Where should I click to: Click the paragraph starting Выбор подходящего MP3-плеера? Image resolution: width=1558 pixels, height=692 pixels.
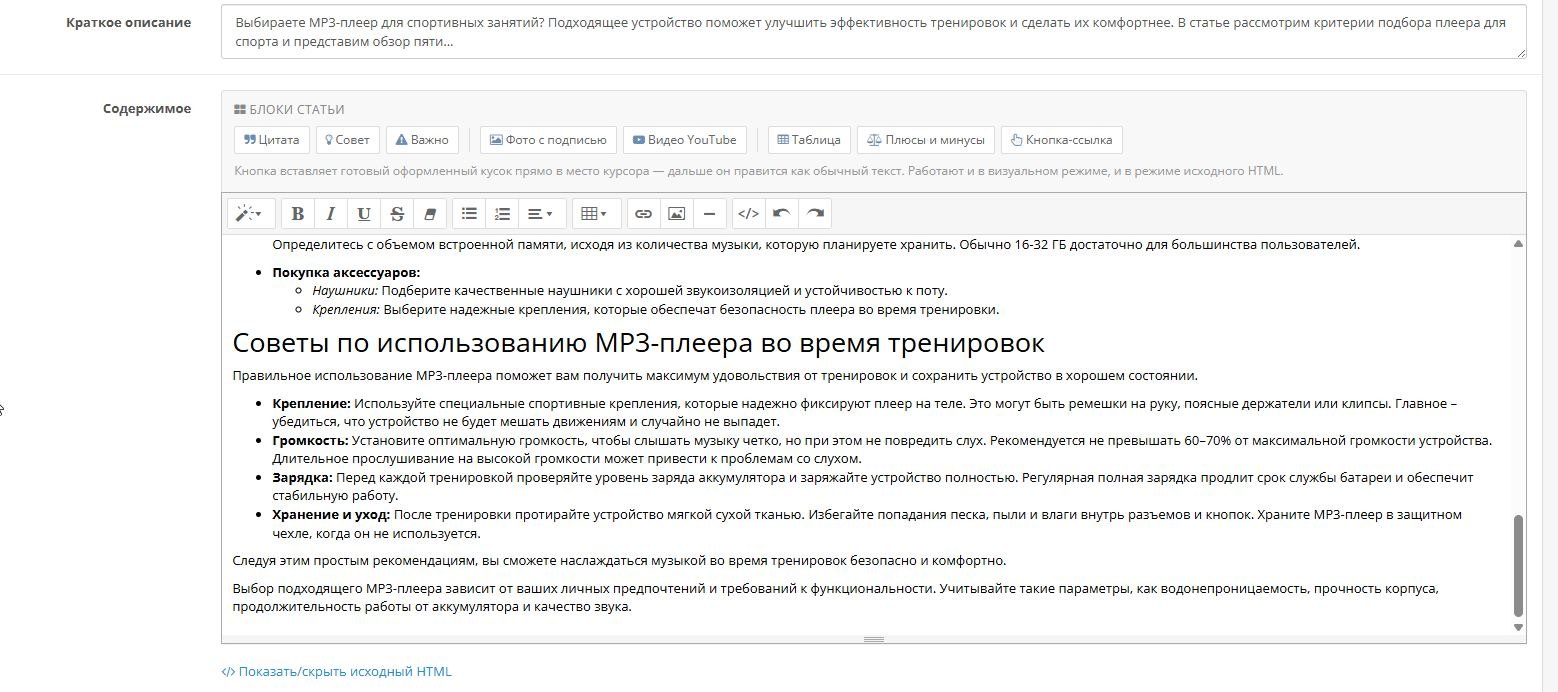(835, 598)
